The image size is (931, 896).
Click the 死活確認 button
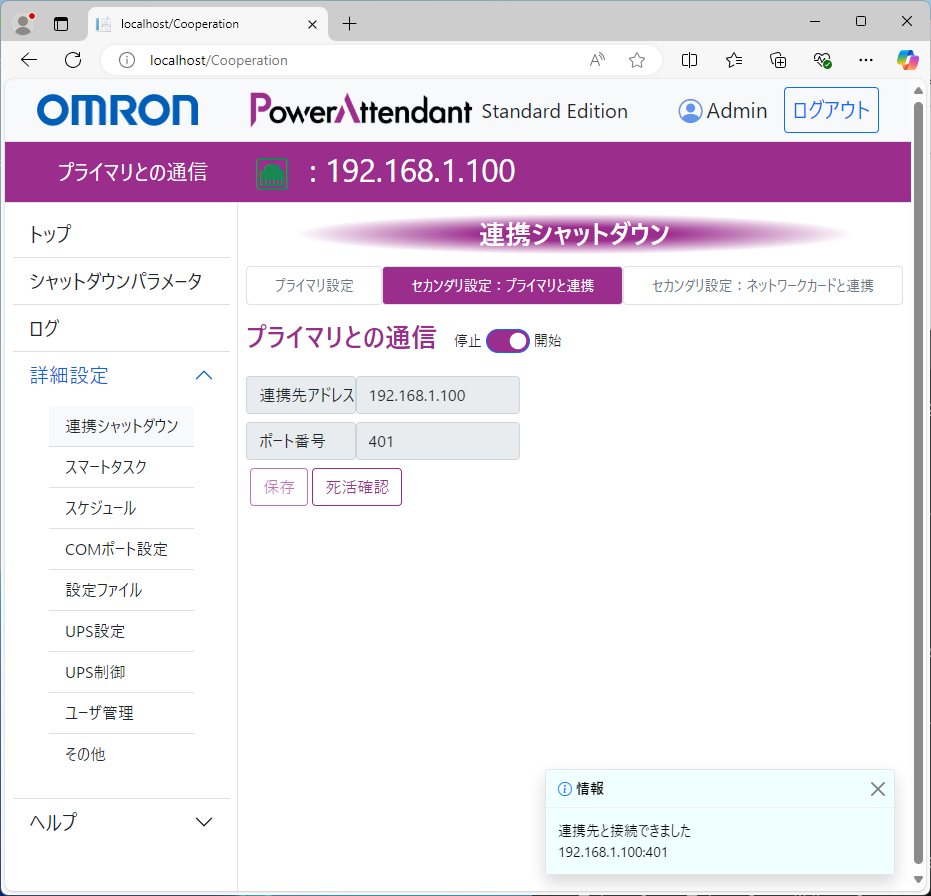pyautogui.click(x=357, y=488)
